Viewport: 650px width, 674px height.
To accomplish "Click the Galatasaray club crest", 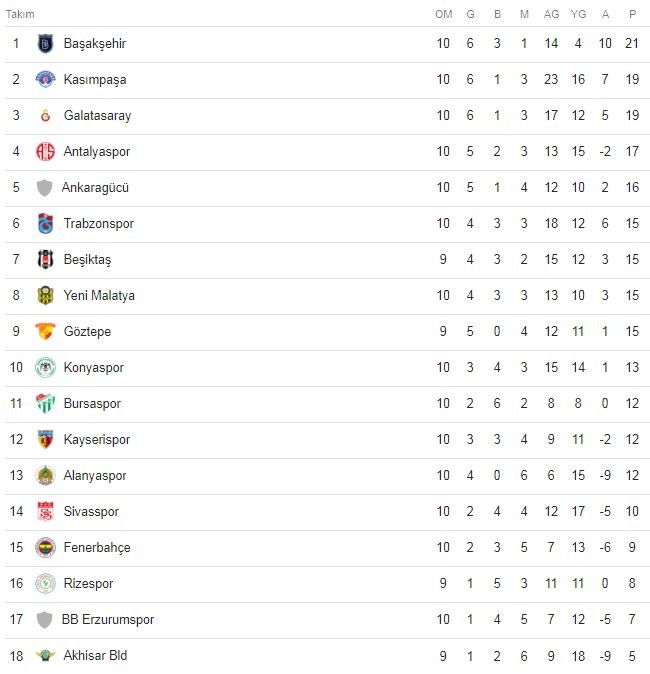I will (45, 116).
